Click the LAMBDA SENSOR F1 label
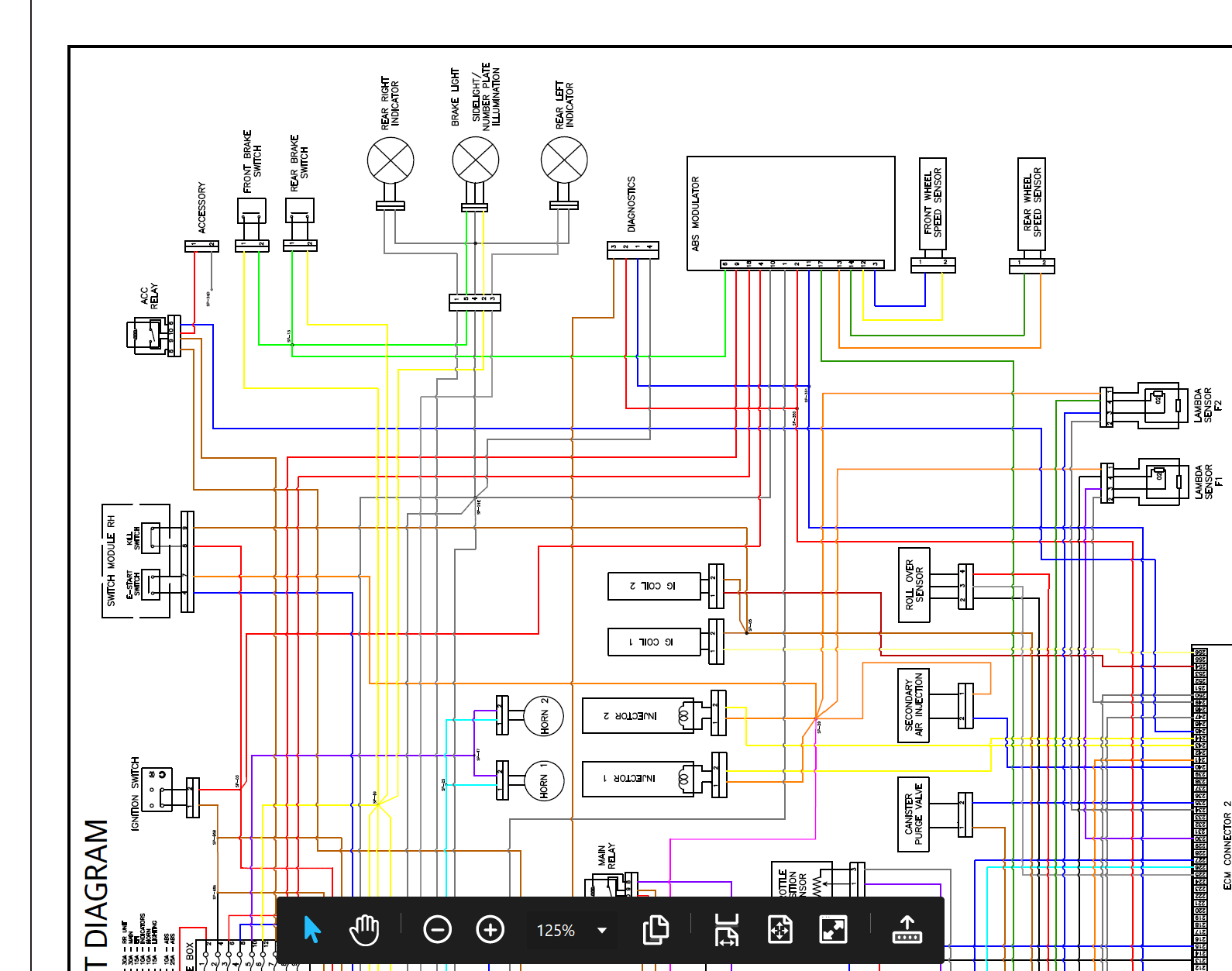 coord(1207,481)
